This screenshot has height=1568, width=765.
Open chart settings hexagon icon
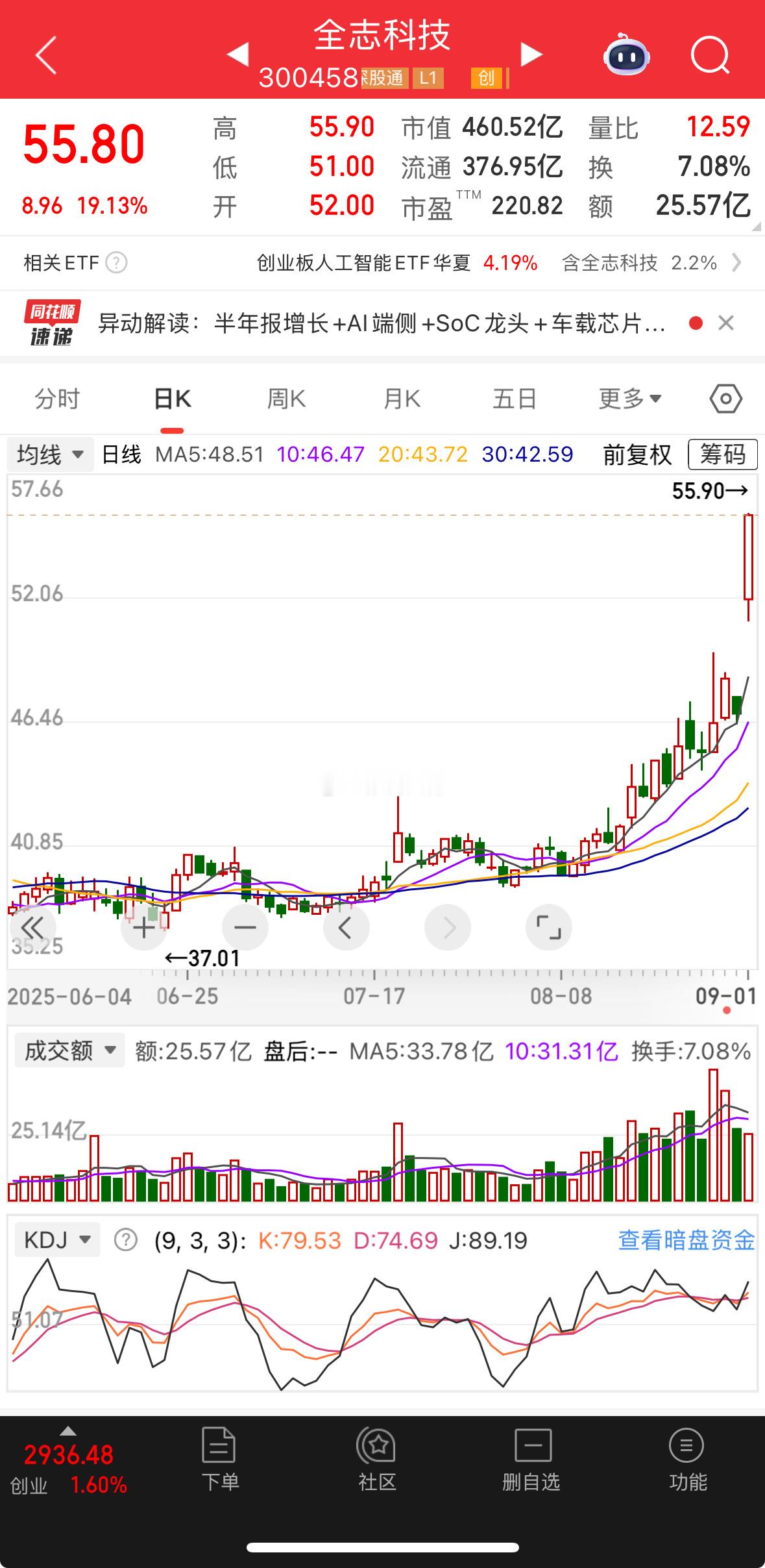(x=725, y=399)
